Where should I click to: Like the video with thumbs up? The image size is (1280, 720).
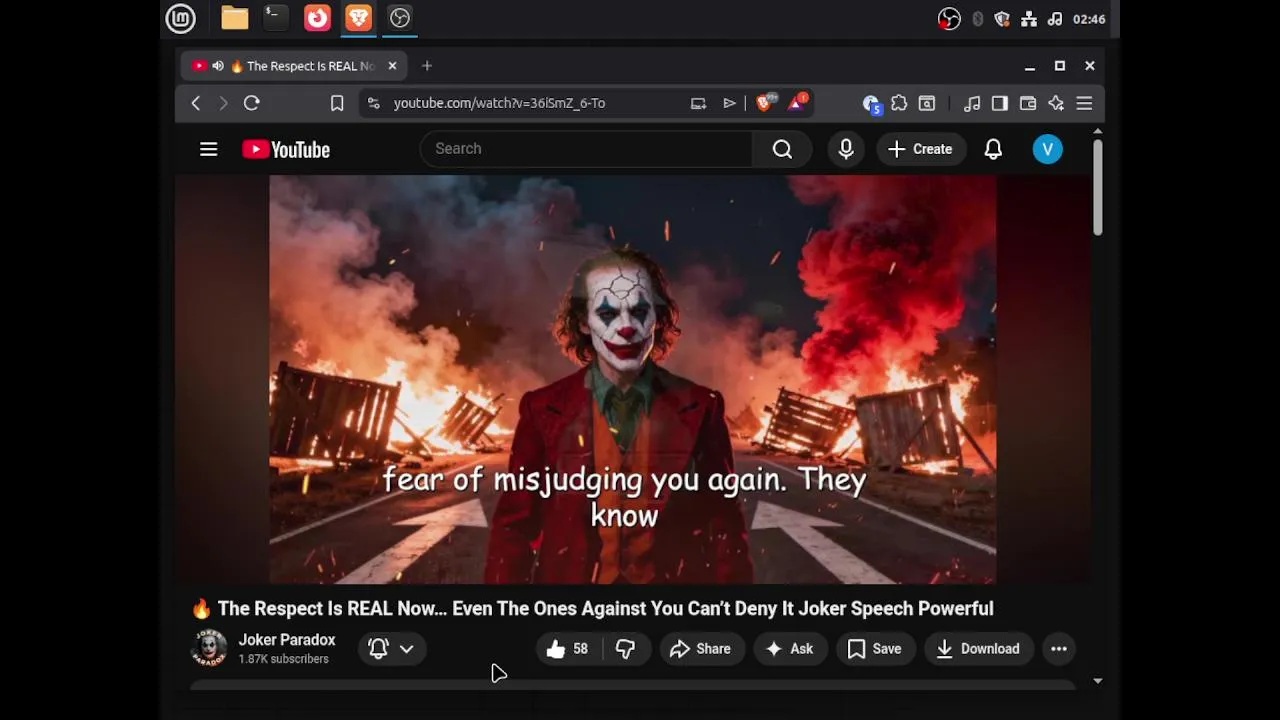[567, 649]
